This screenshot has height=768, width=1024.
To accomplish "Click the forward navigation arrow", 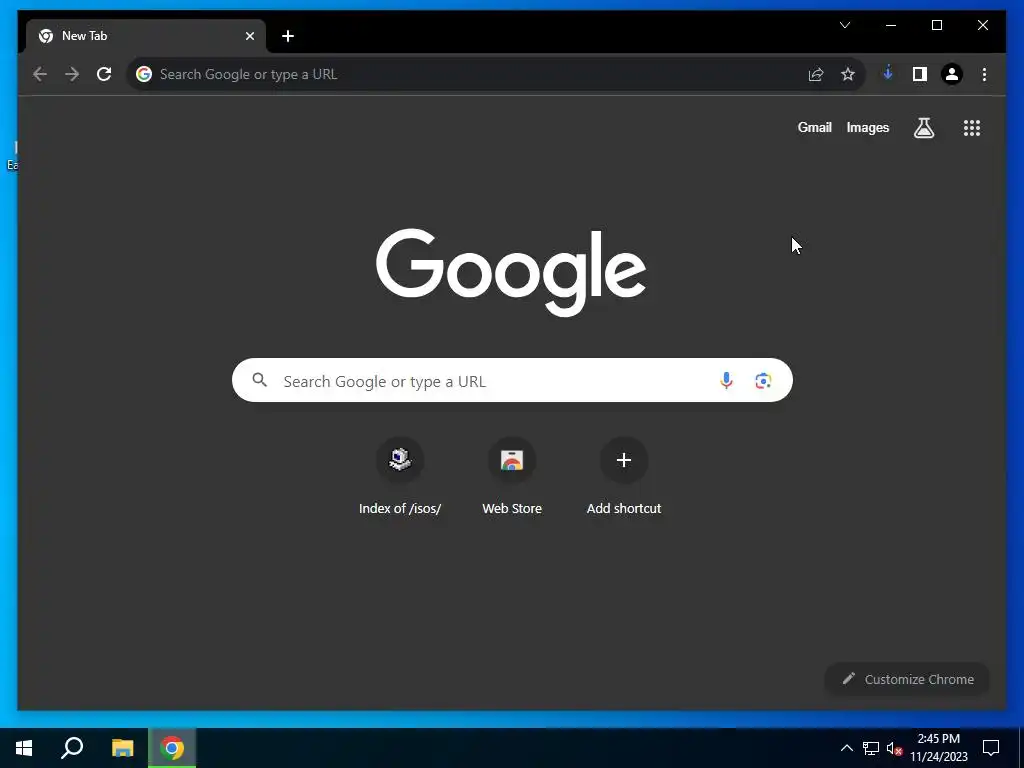I will click(72, 74).
